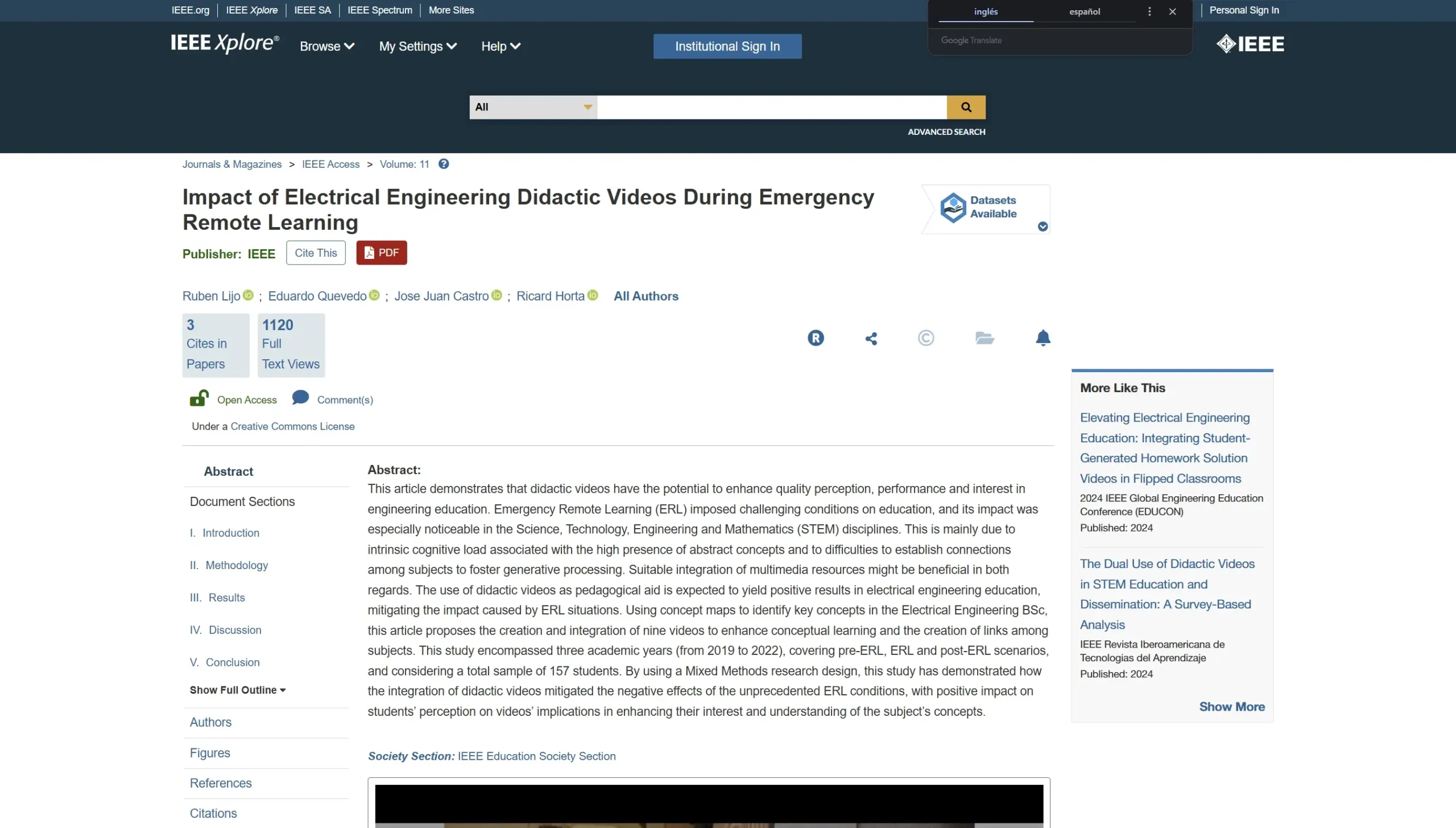The width and height of the screenshot is (1456, 828).
Task: Click the help question mark beside Volume 11
Action: (x=444, y=164)
